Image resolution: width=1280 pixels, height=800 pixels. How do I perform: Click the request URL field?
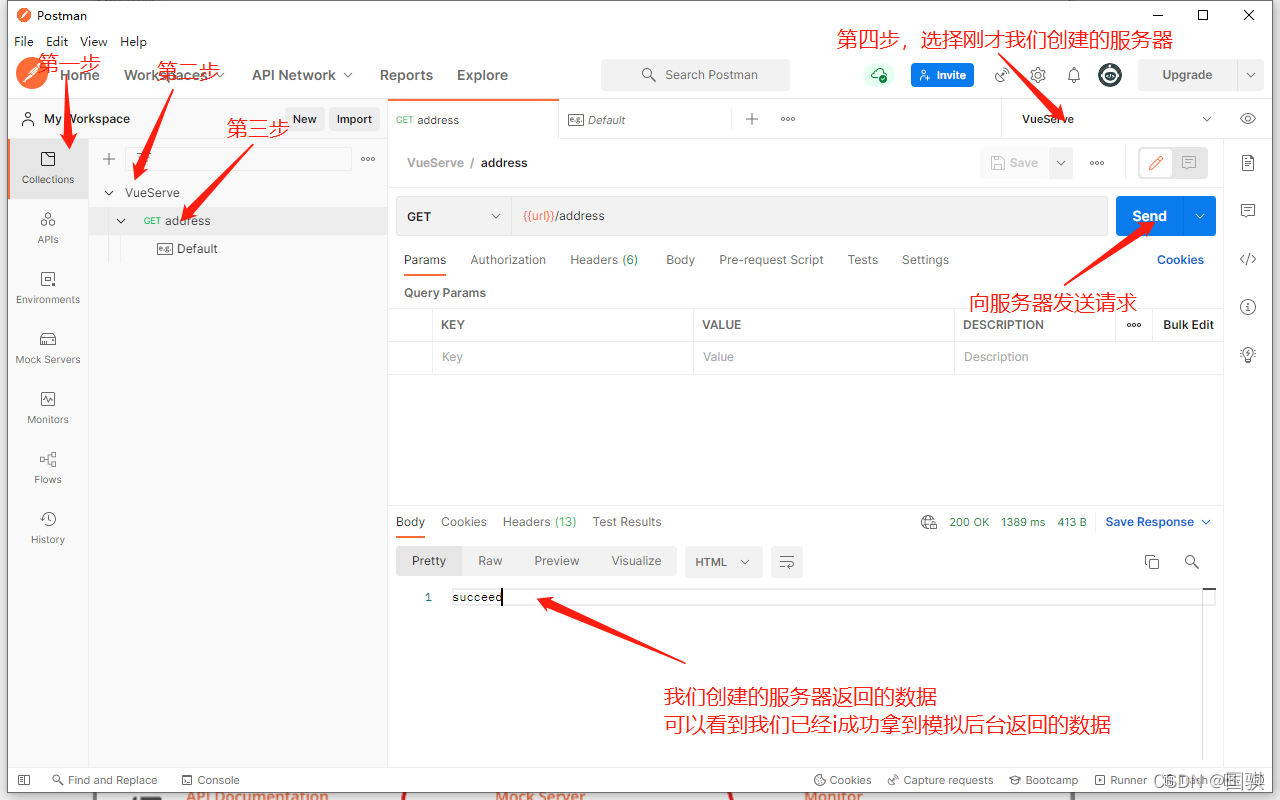click(809, 216)
